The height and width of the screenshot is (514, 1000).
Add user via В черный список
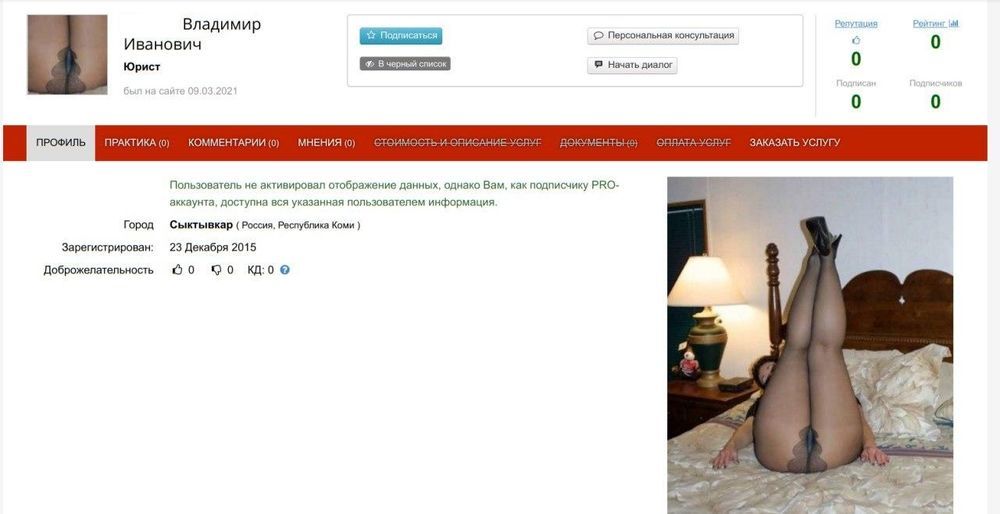(x=405, y=64)
